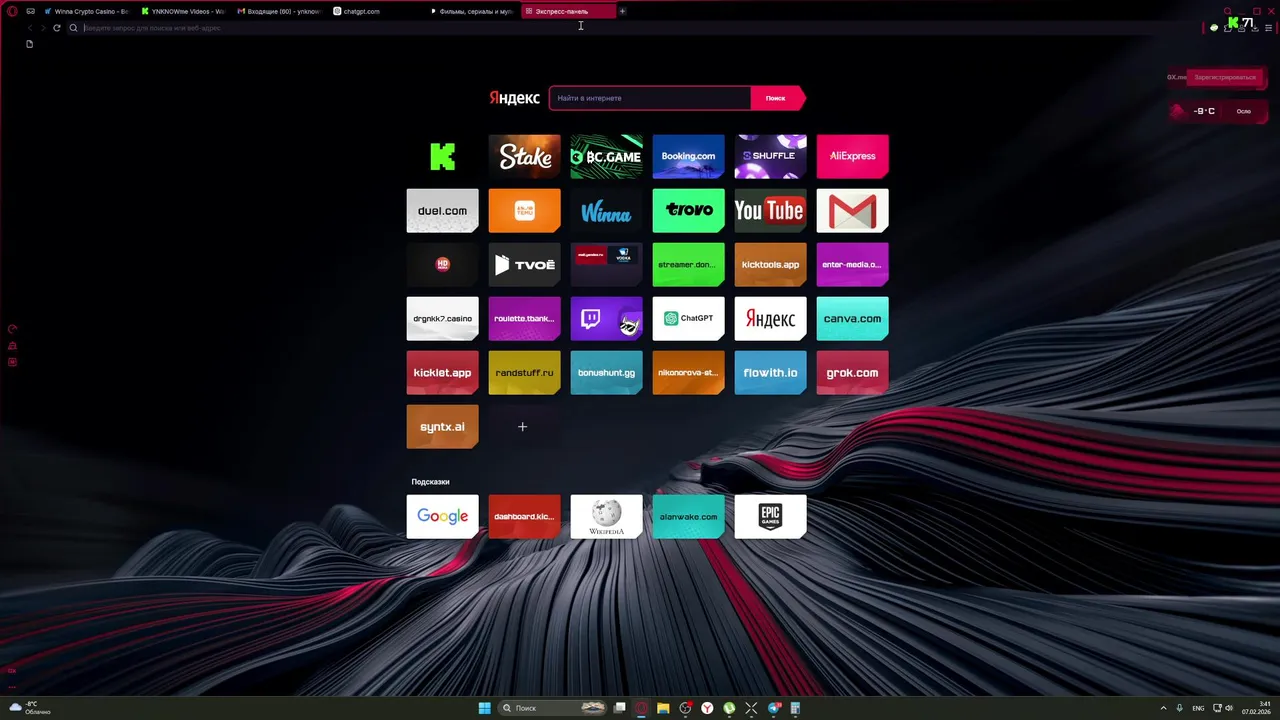Open uTorrent from the taskbar
The height and width of the screenshot is (720, 1280).
click(730, 708)
